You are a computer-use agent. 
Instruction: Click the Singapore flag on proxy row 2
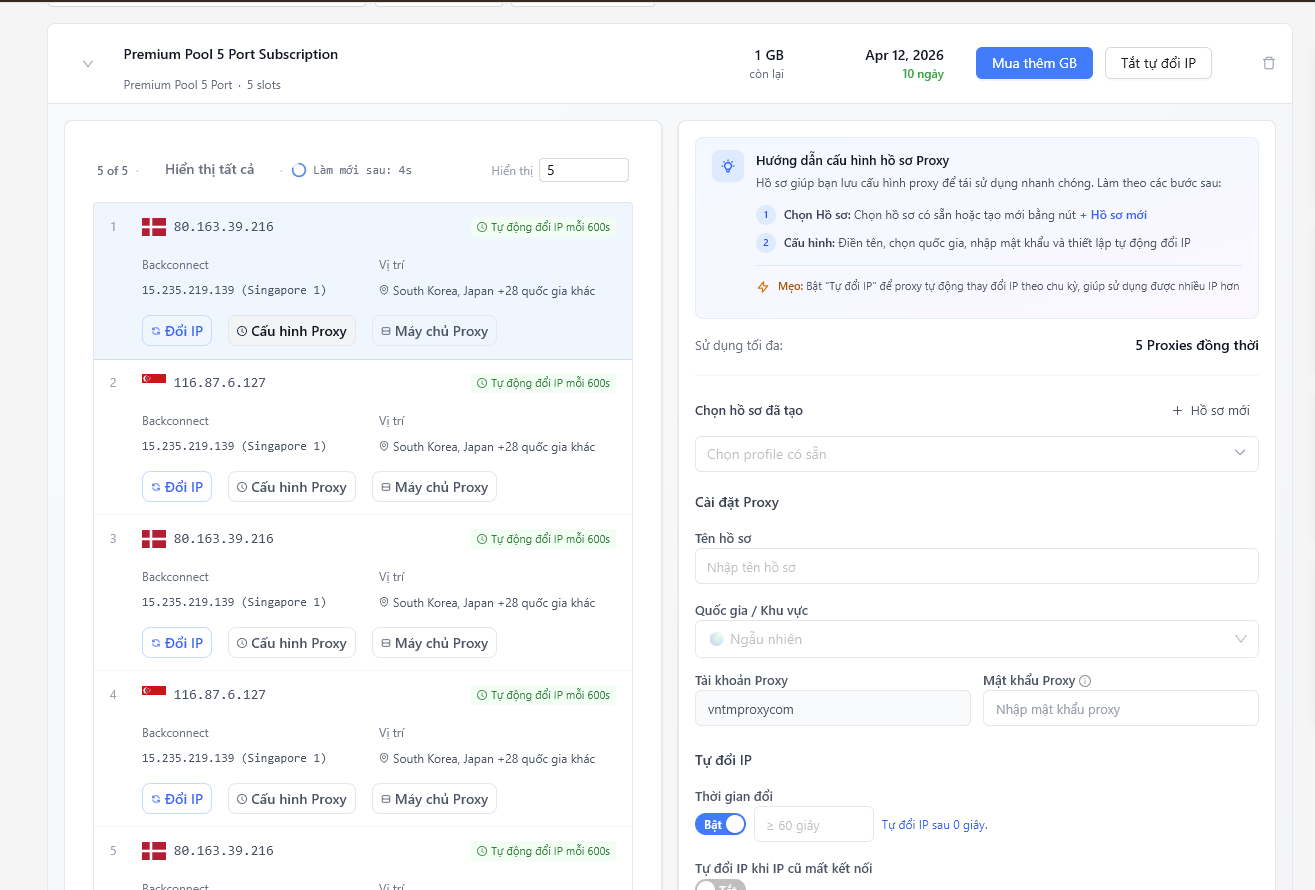tap(154, 380)
